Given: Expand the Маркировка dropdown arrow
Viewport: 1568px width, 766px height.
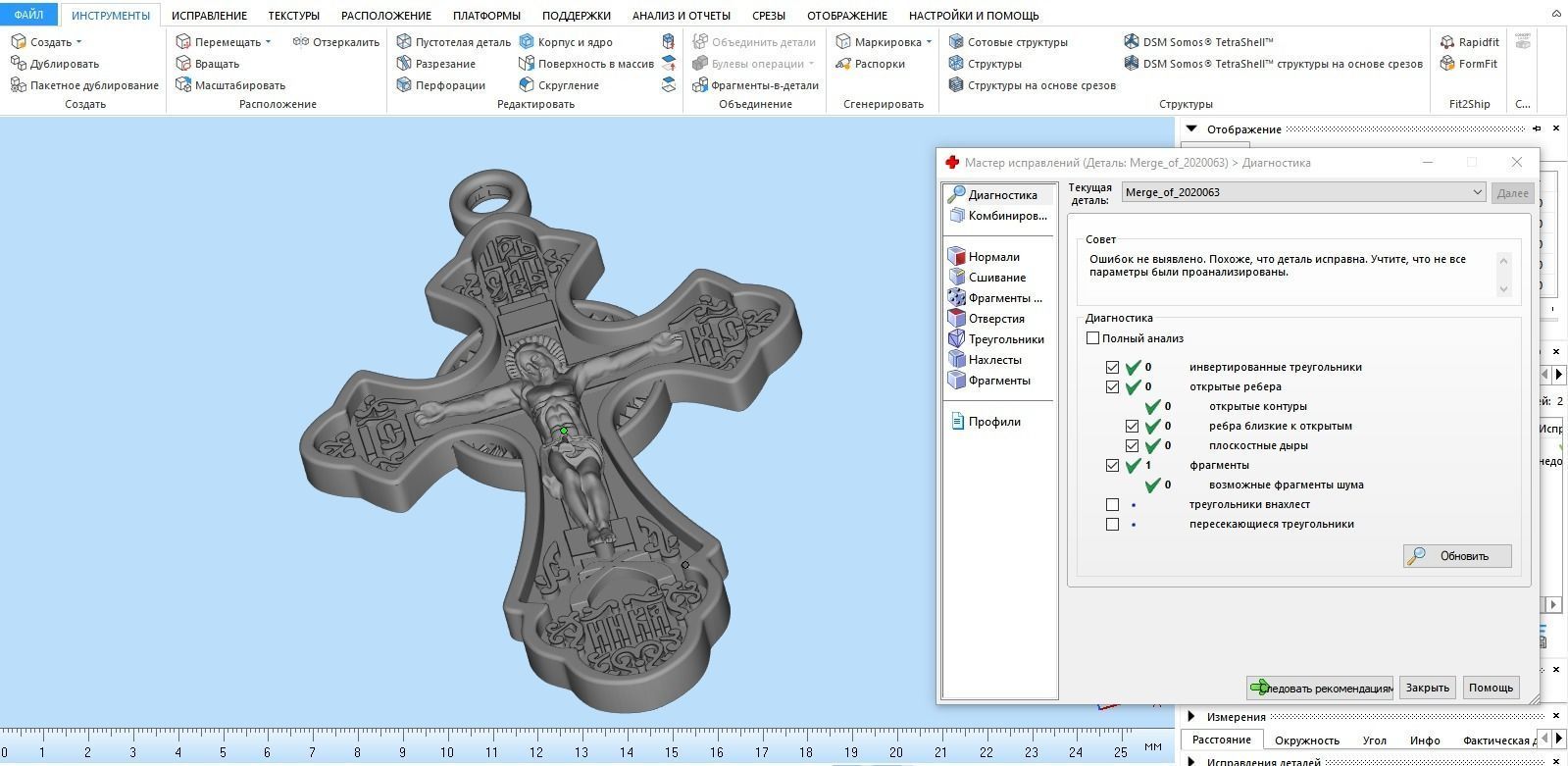Looking at the screenshot, I should point(929,42).
